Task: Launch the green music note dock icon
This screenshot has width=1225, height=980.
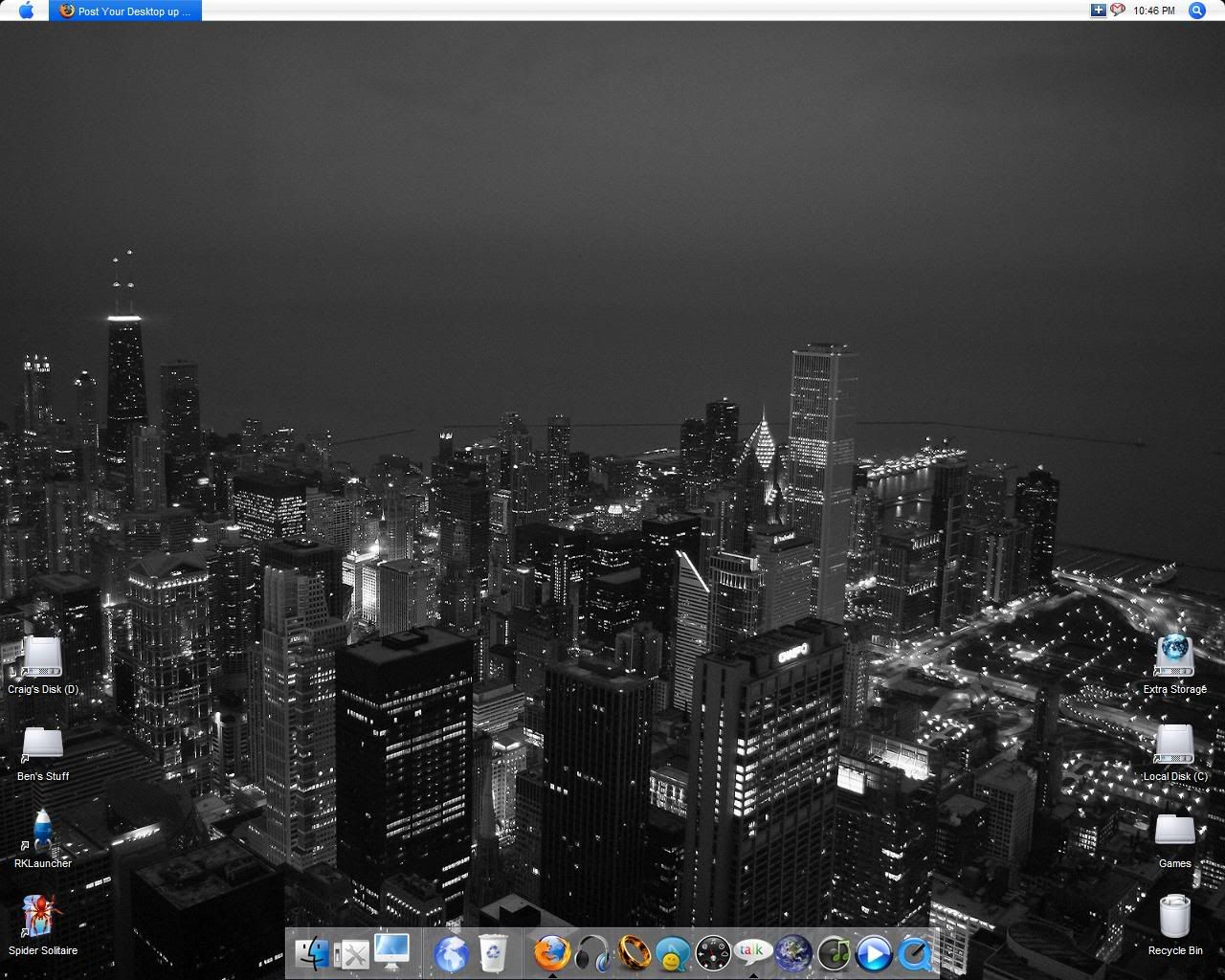Action: point(834,953)
